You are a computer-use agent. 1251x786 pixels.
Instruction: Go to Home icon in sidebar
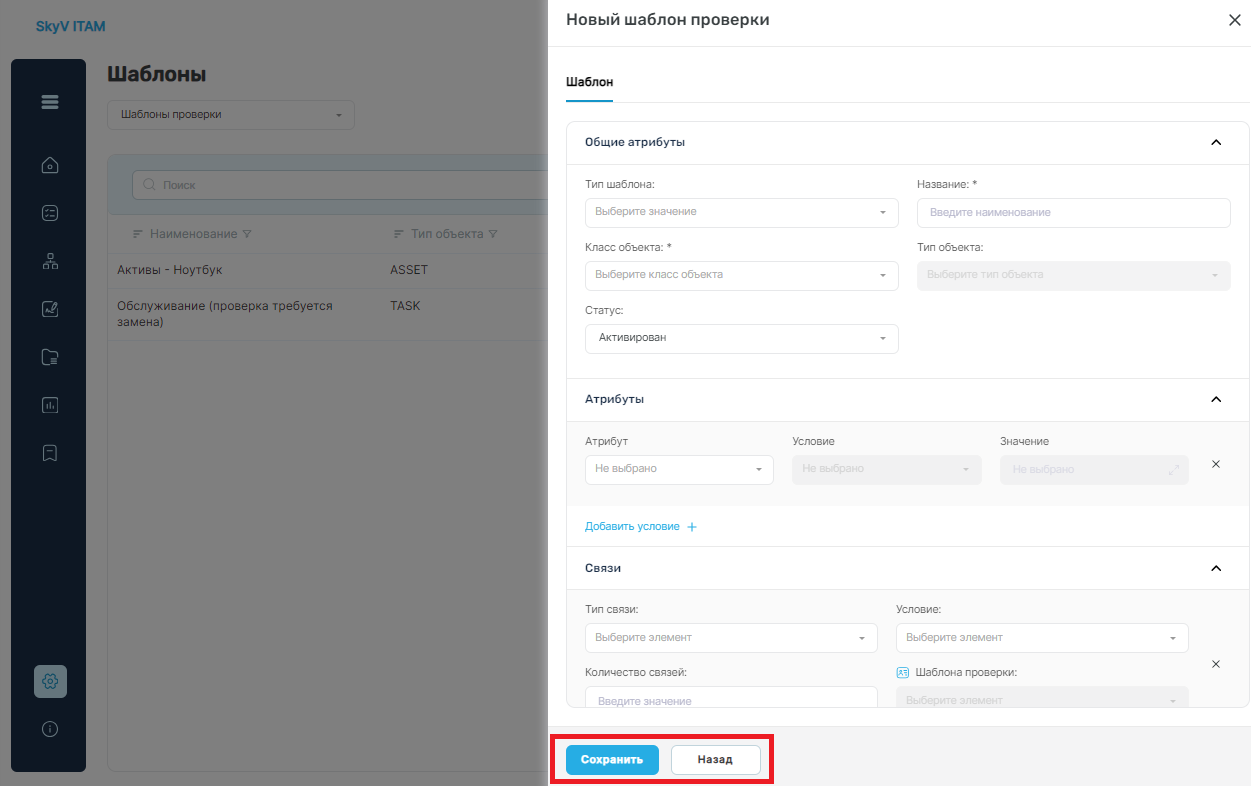pos(50,165)
